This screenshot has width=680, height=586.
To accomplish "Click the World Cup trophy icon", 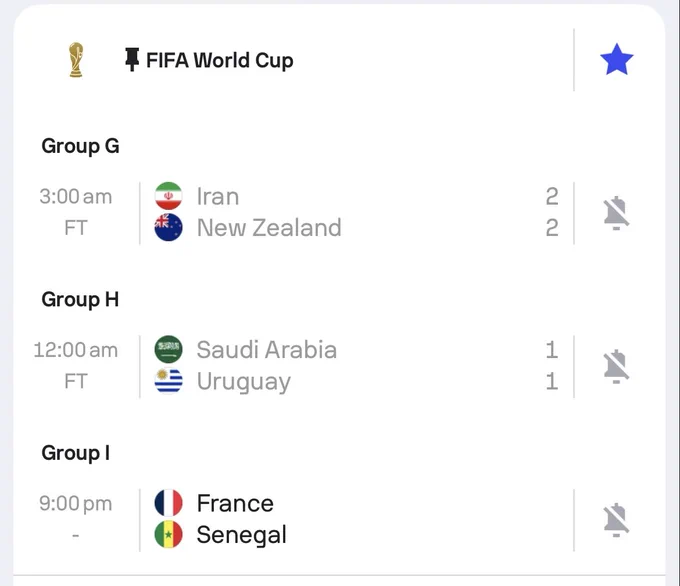I will pyautogui.click(x=76, y=60).
